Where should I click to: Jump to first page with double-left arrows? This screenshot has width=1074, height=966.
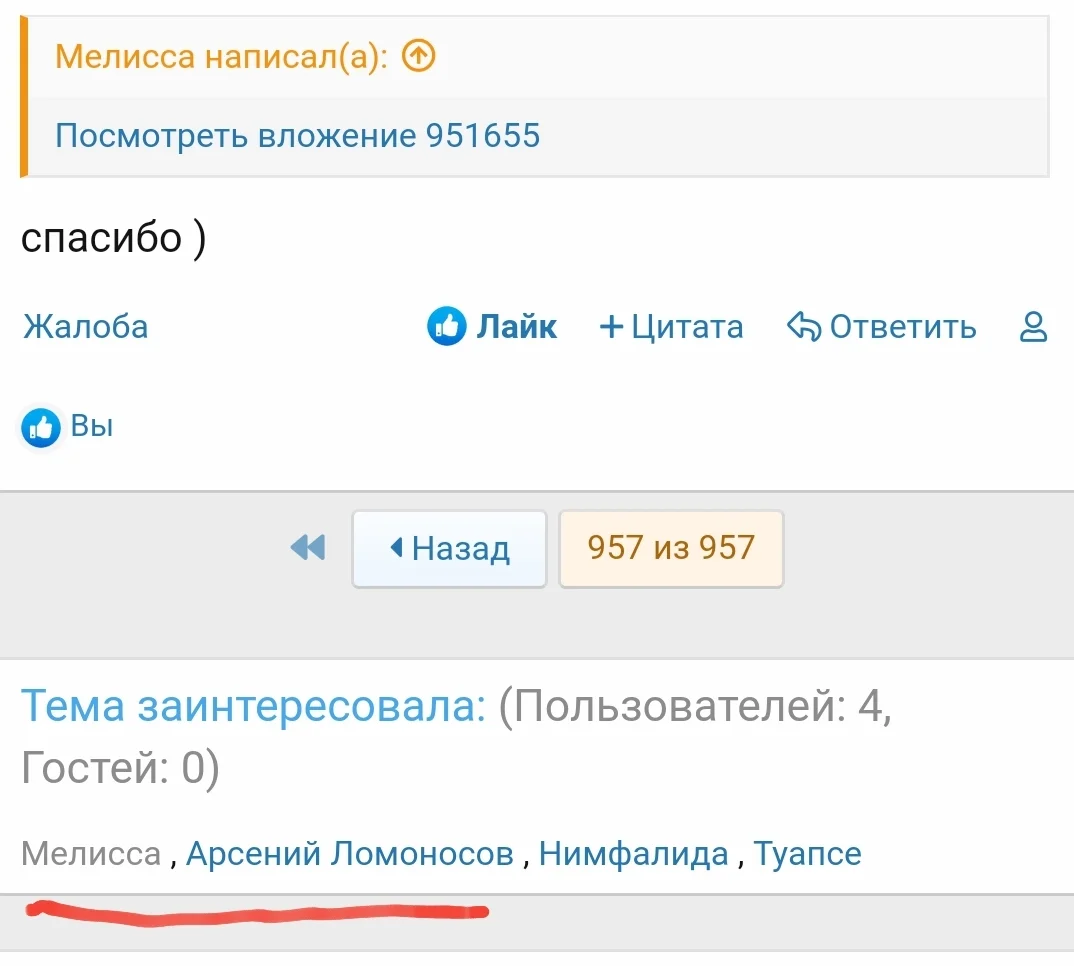[x=308, y=547]
